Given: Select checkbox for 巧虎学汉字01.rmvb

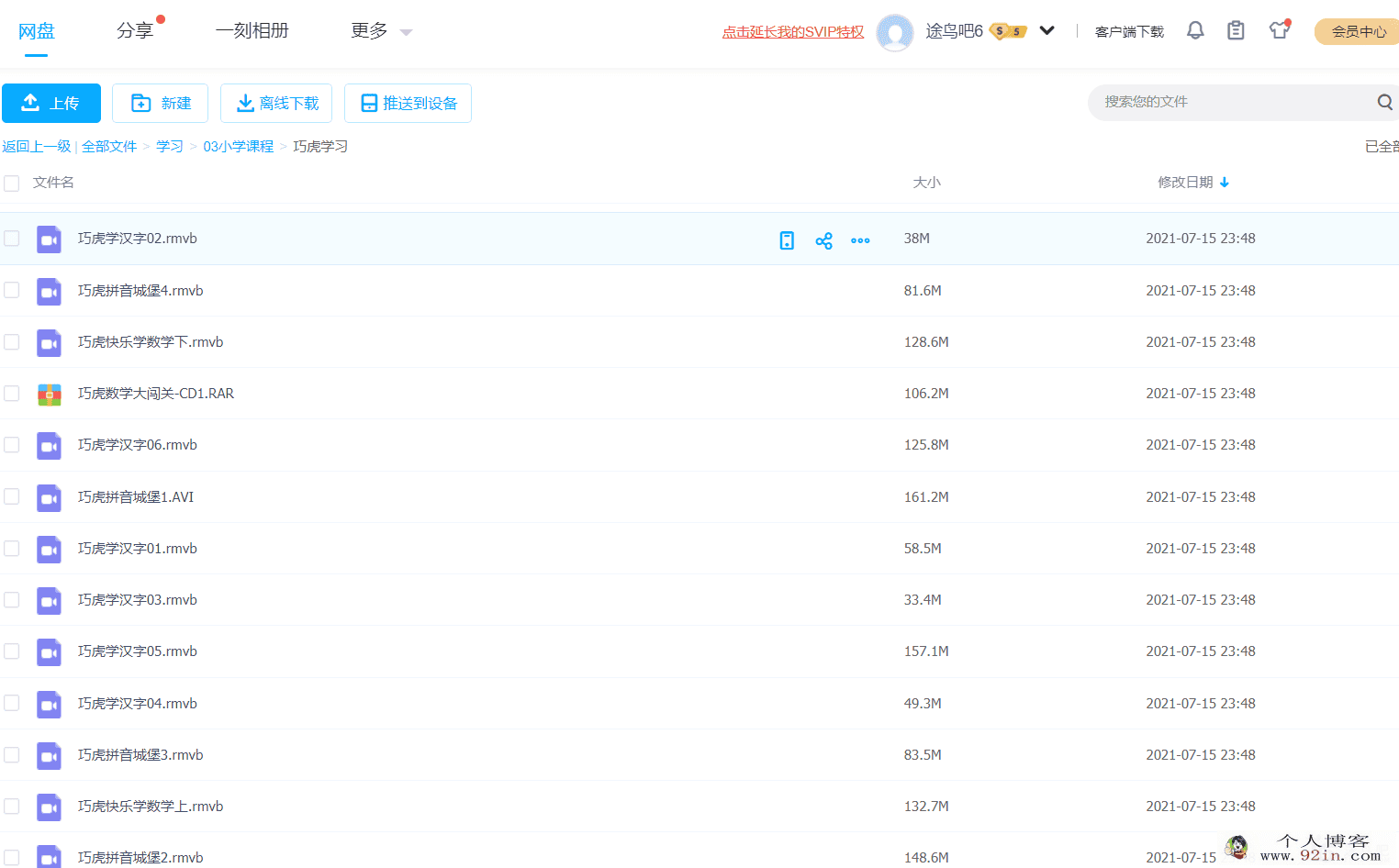Looking at the screenshot, I should [12, 548].
